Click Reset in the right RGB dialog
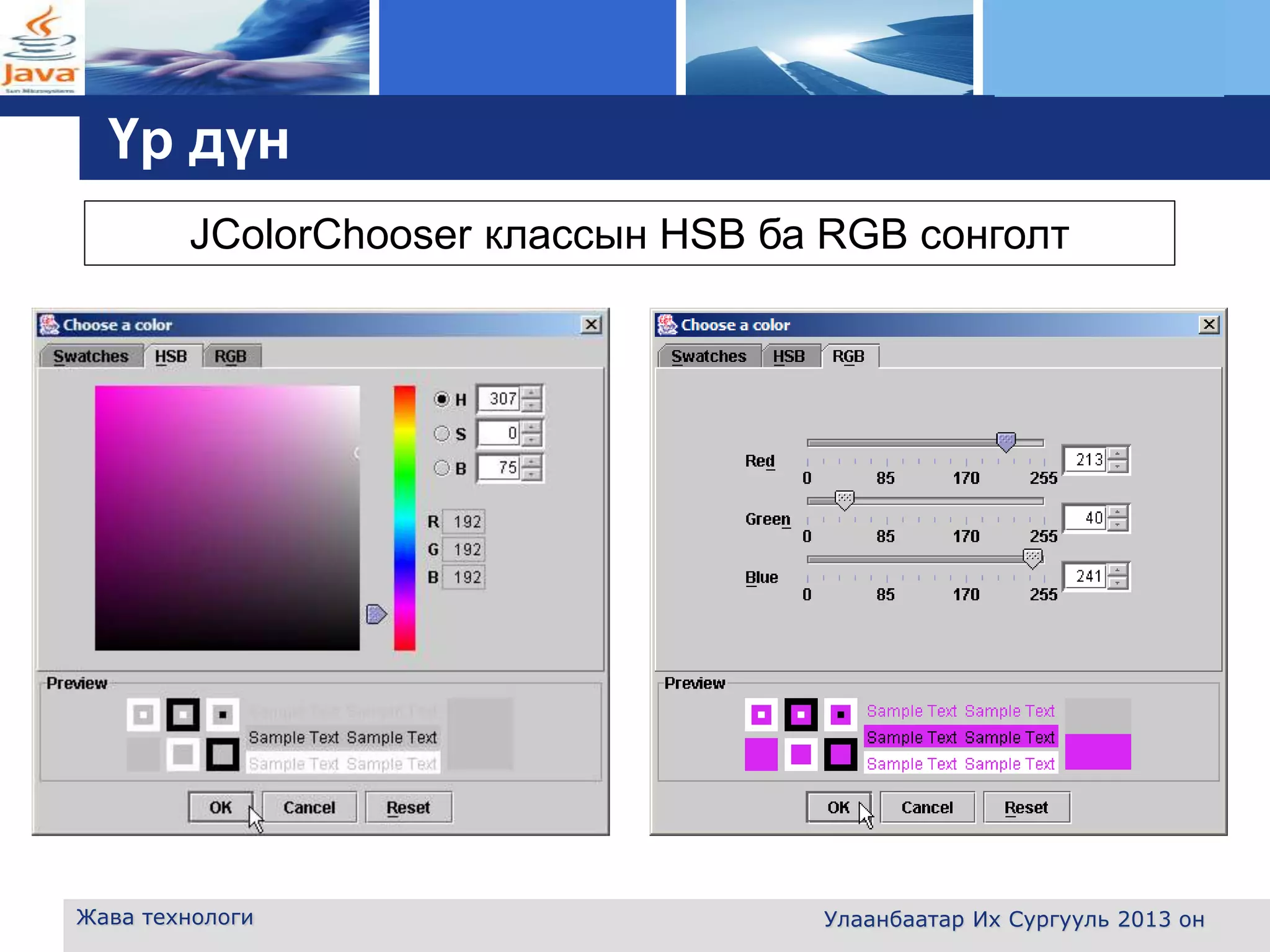Image resolution: width=1270 pixels, height=952 pixels. (1026, 807)
